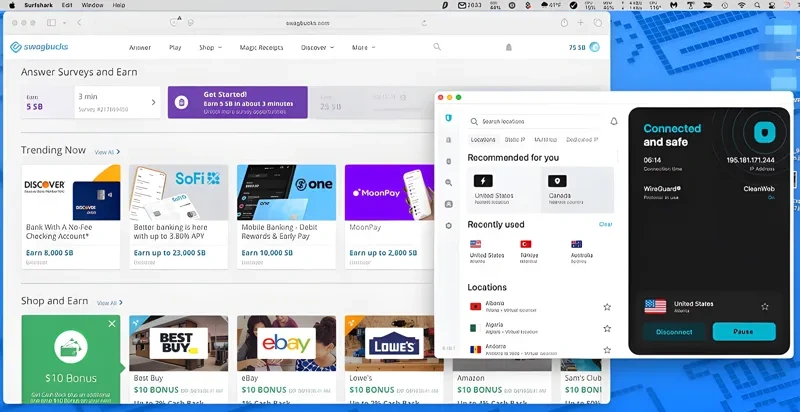Favorite Algeria with its star icon

click(607, 328)
